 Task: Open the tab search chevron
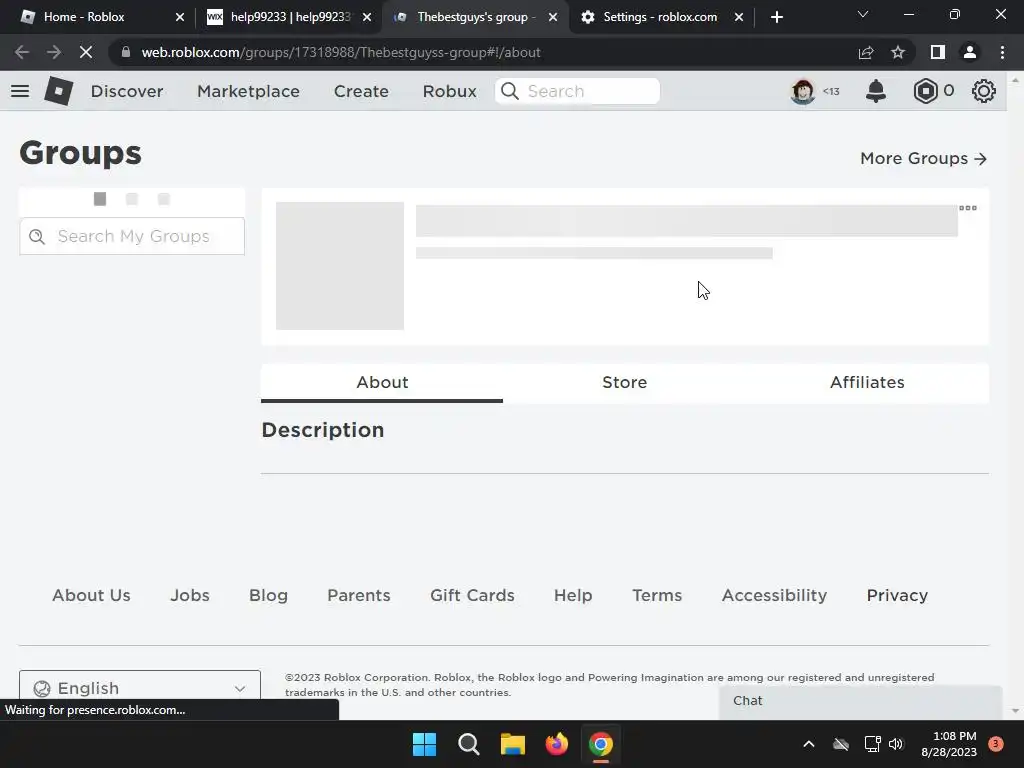click(x=863, y=14)
